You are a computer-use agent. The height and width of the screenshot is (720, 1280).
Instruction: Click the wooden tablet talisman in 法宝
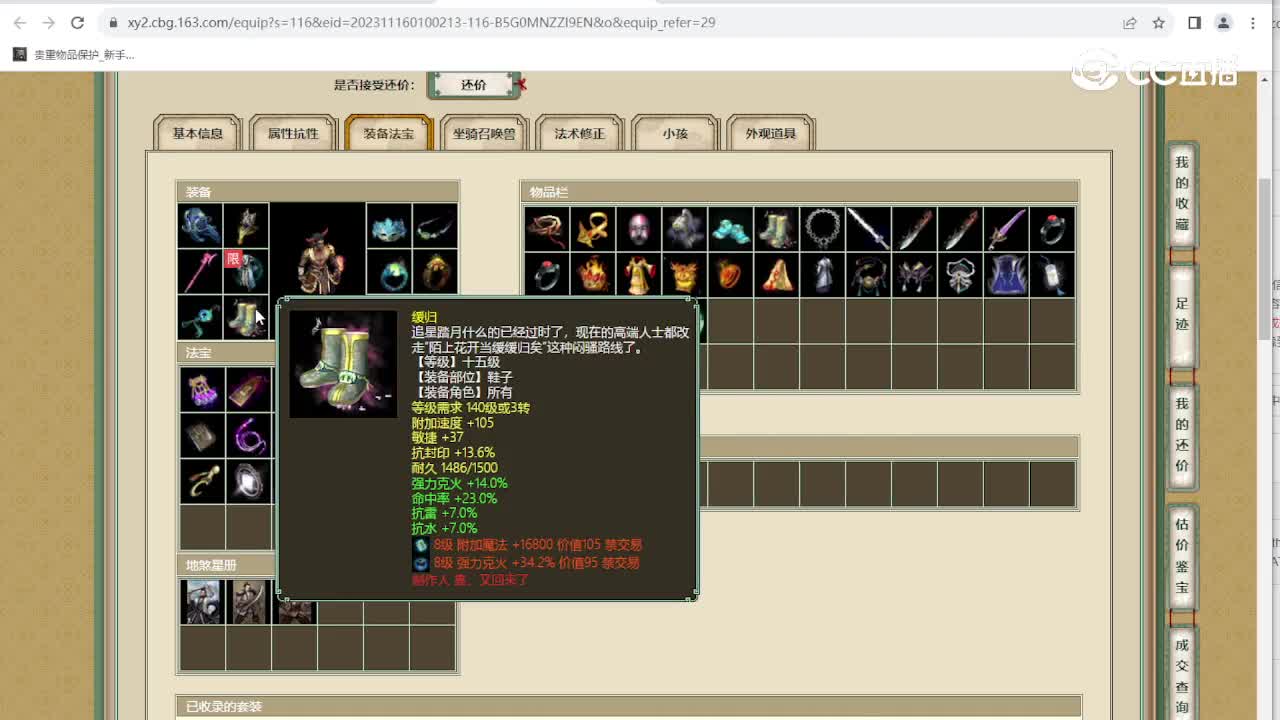[x=248, y=389]
